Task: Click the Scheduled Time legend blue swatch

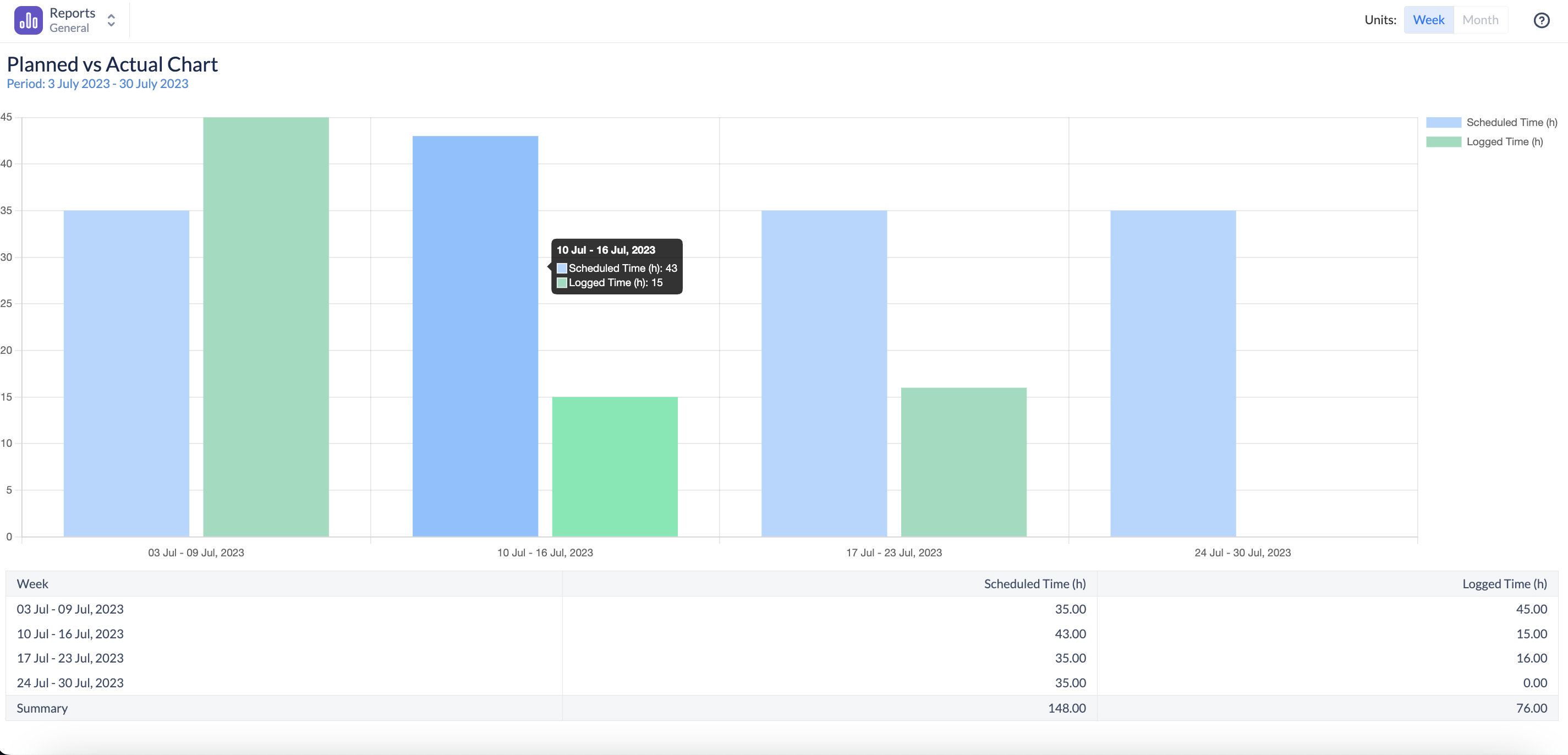Action: [x=1443, y=122]
